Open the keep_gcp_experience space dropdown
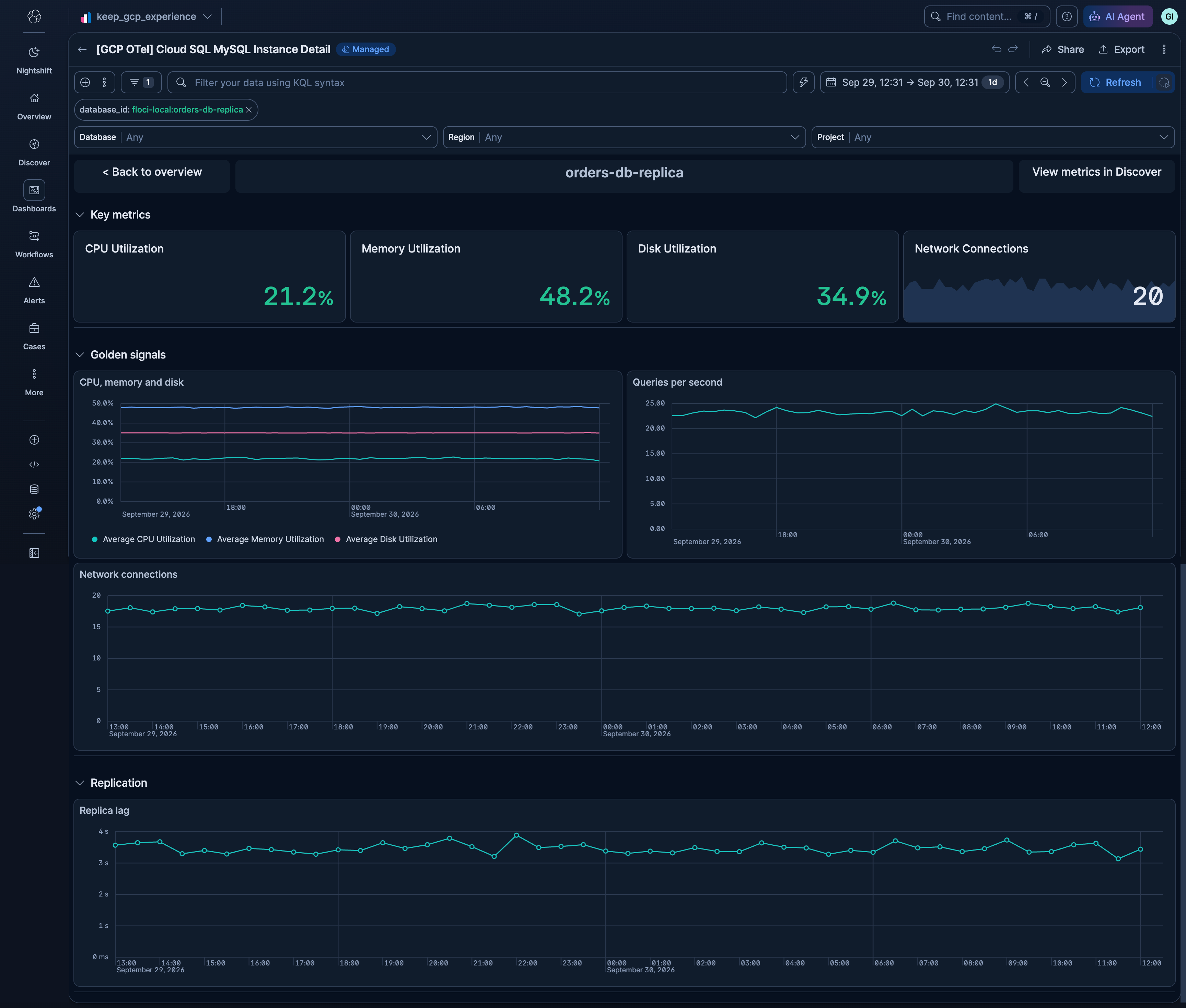 [x=146, y=16]
